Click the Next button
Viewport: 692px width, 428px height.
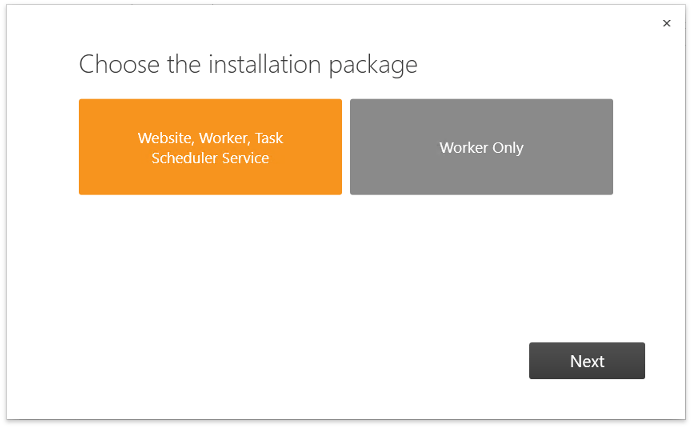point(587,360)
